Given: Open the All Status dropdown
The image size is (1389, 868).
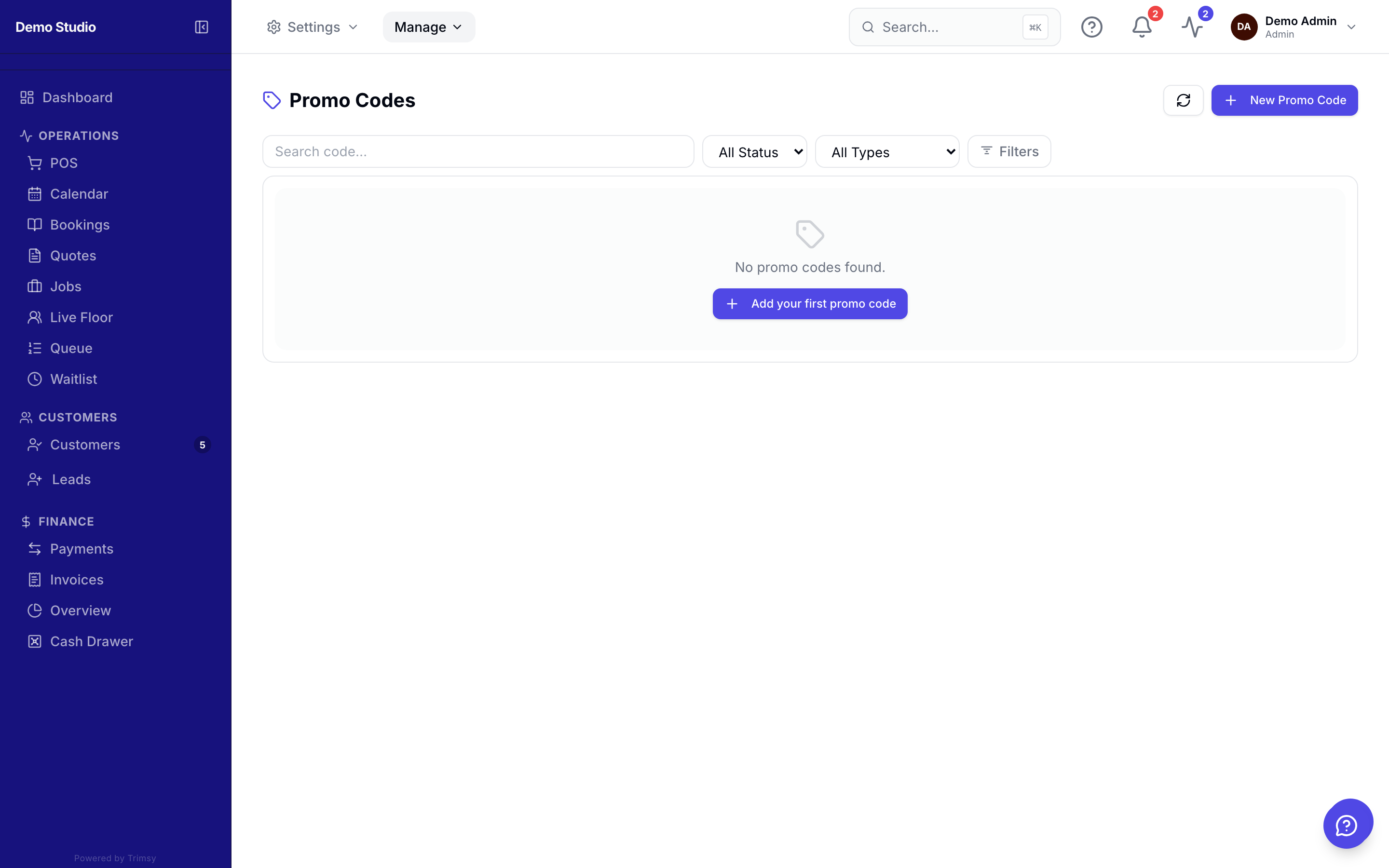Looking at the screenshot, I should pos(754,151).
